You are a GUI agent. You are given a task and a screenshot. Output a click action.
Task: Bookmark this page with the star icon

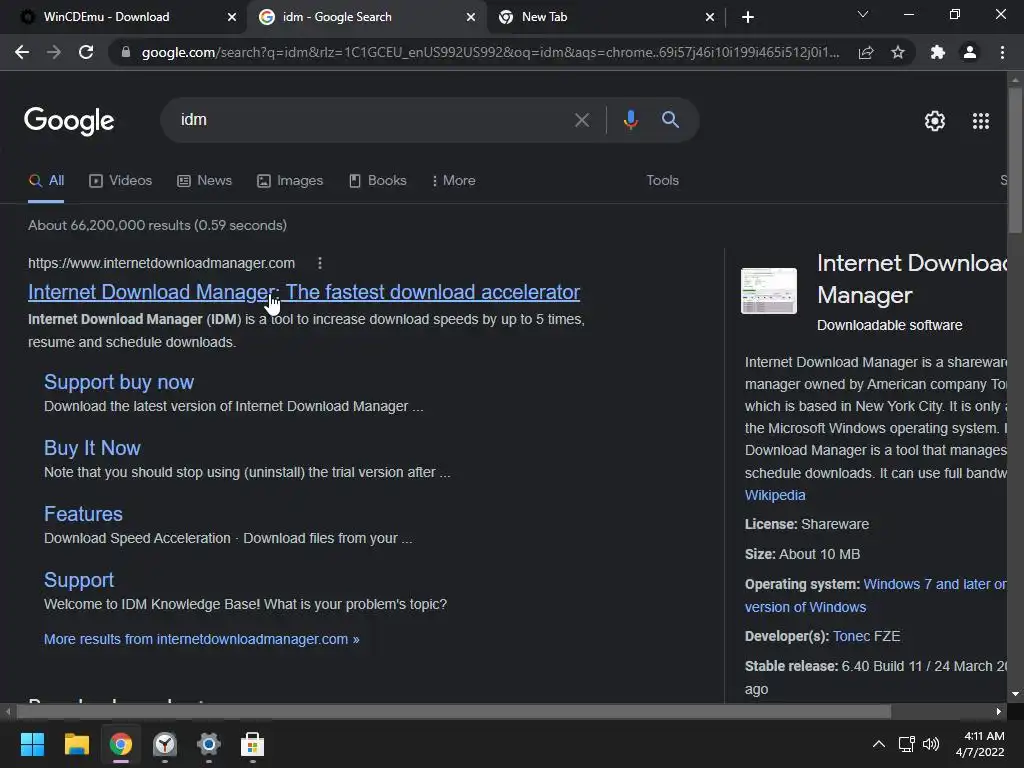tap(898, 52)
